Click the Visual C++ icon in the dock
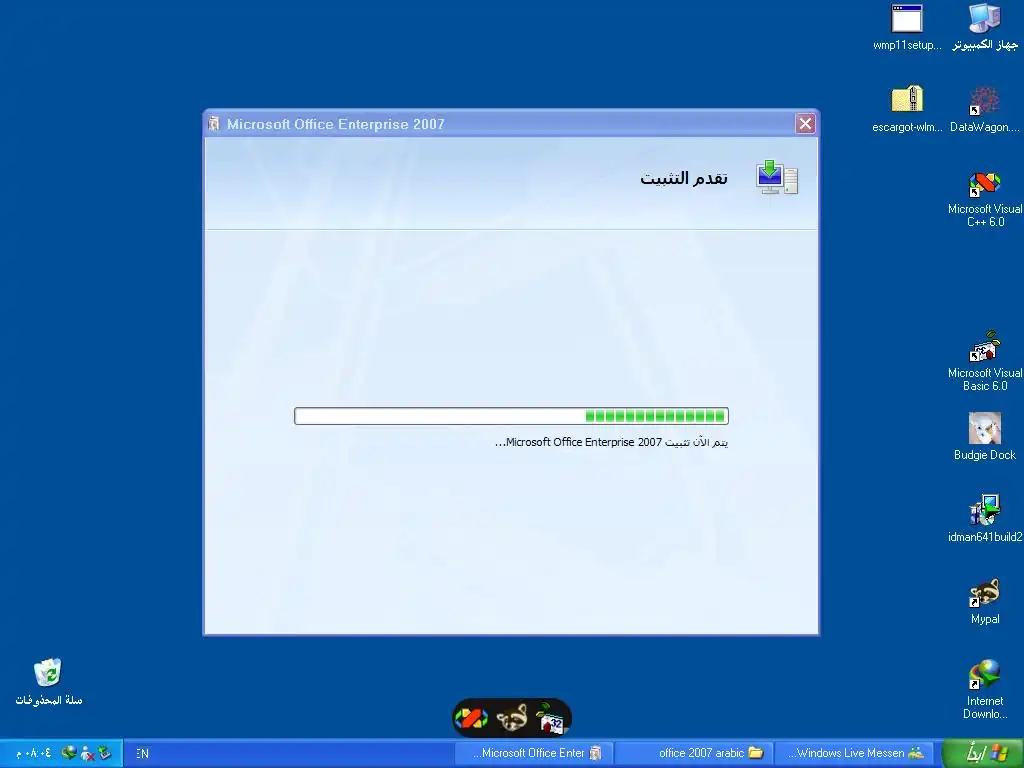The image size is (1024, 768). [471, 718]
